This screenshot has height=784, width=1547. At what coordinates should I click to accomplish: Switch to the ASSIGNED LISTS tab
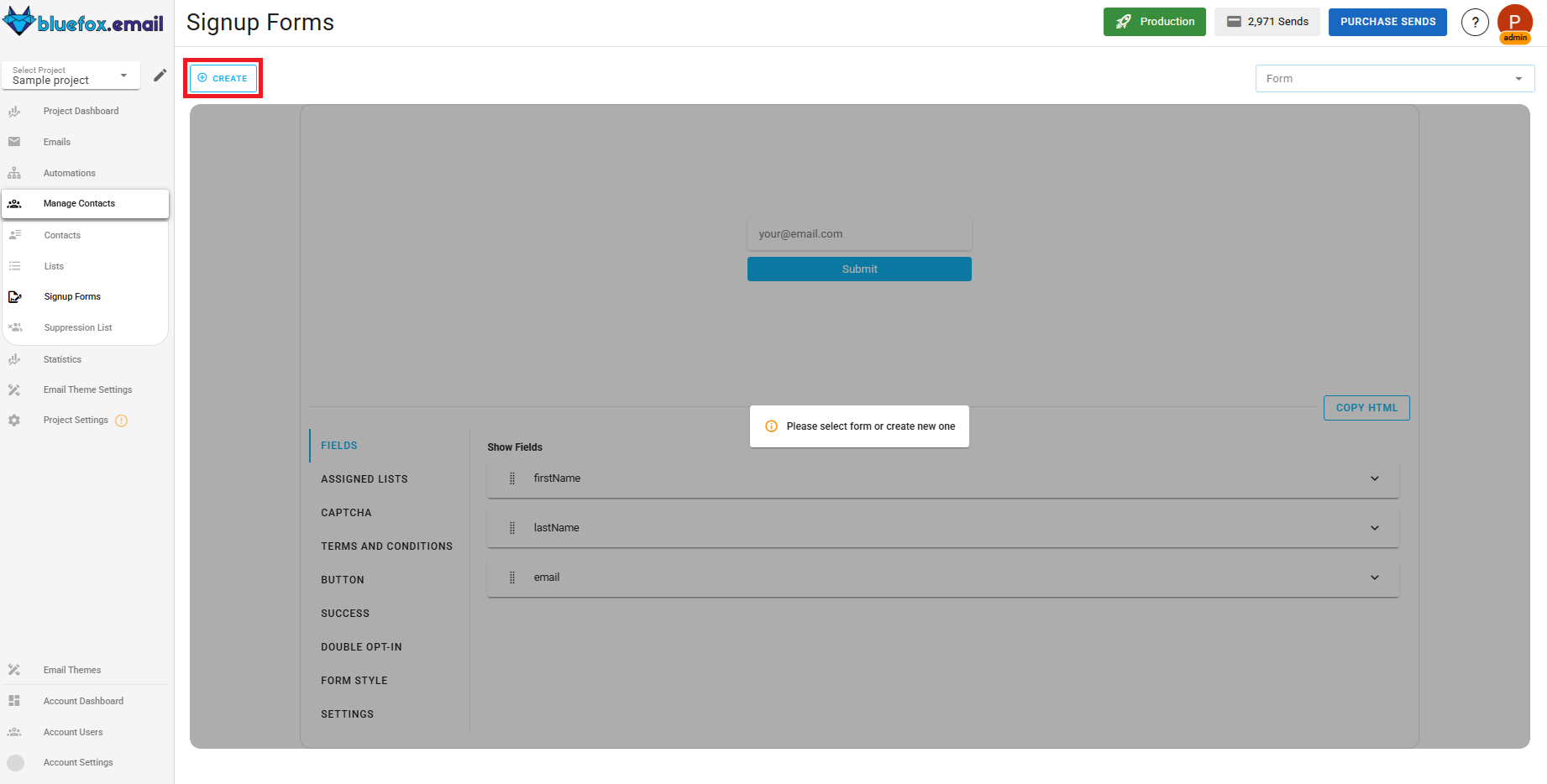[364, 478]
